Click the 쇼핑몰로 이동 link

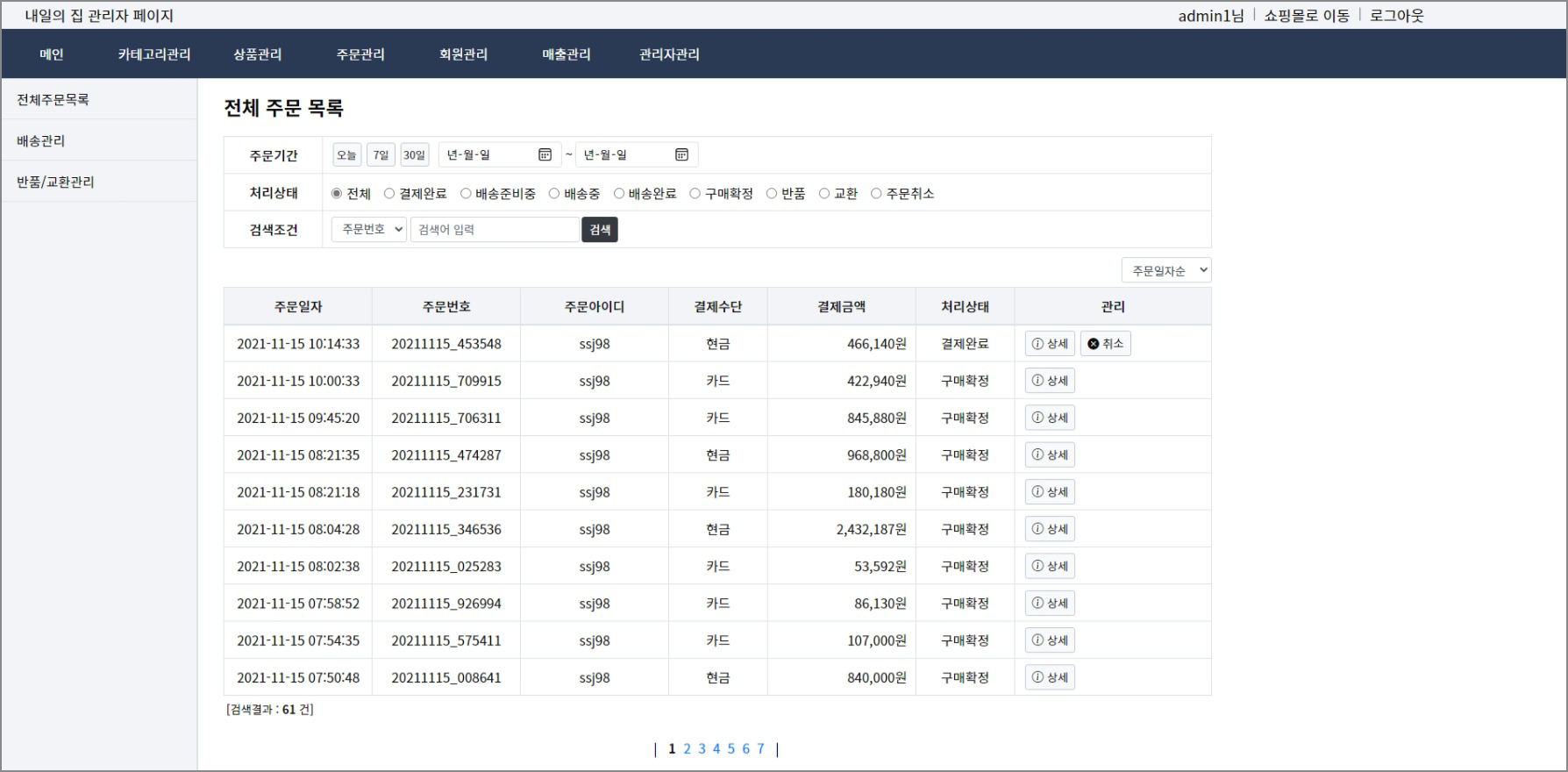tap(1307, 16)
